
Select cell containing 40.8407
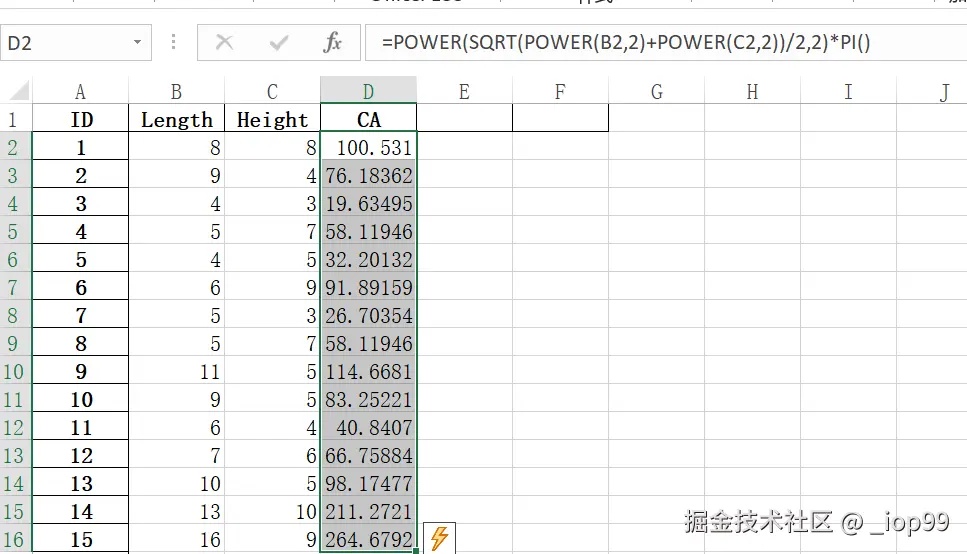pos(368,427)
